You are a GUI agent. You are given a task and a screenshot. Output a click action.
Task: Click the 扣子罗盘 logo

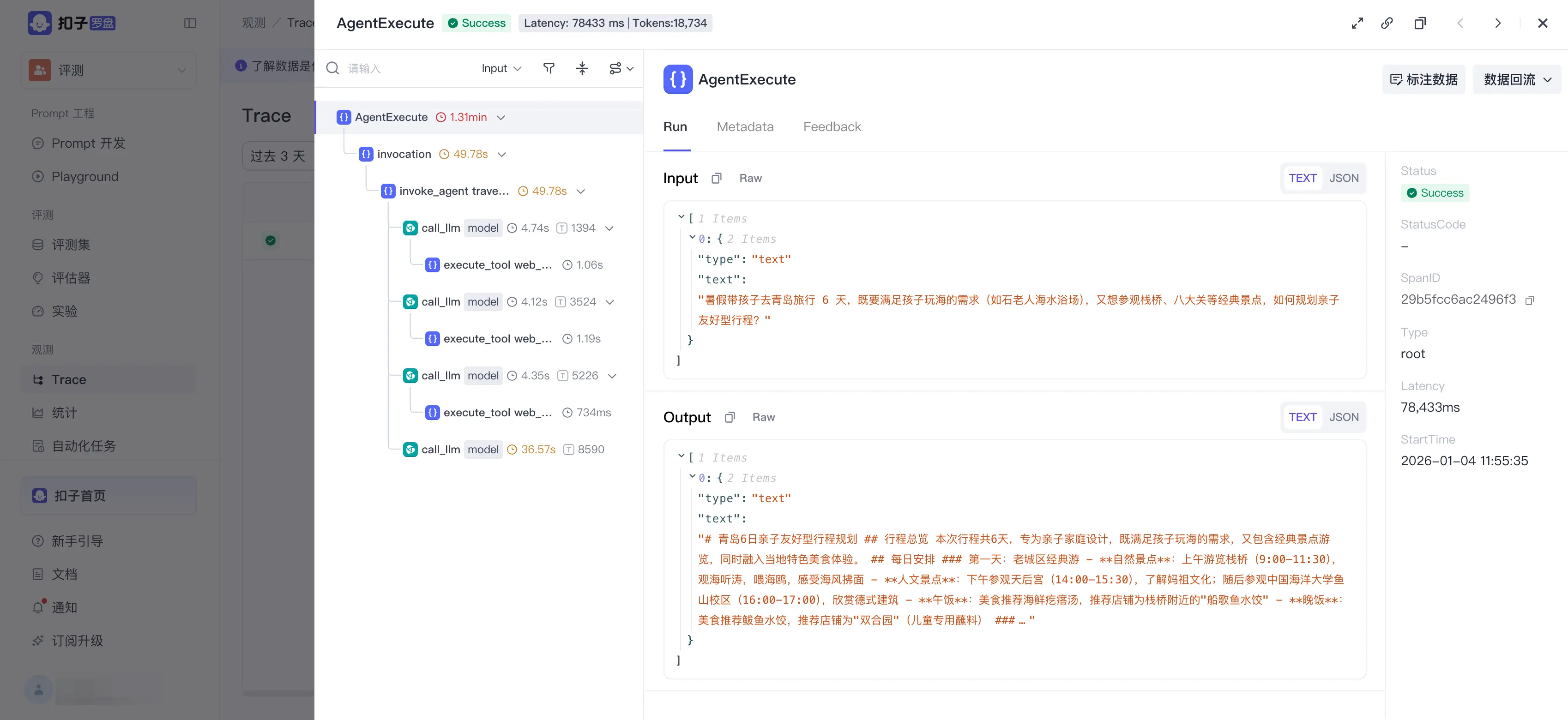71,23
